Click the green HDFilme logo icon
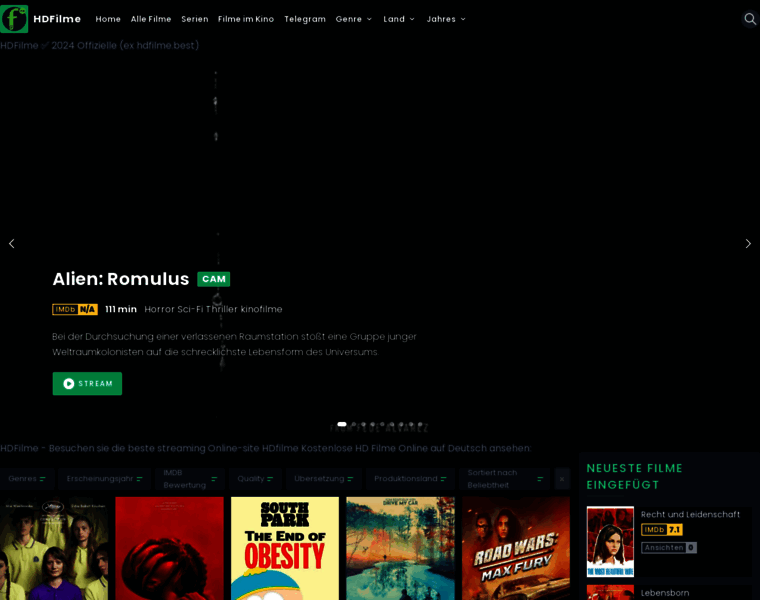The image size is (760, 600). (14, 19)
